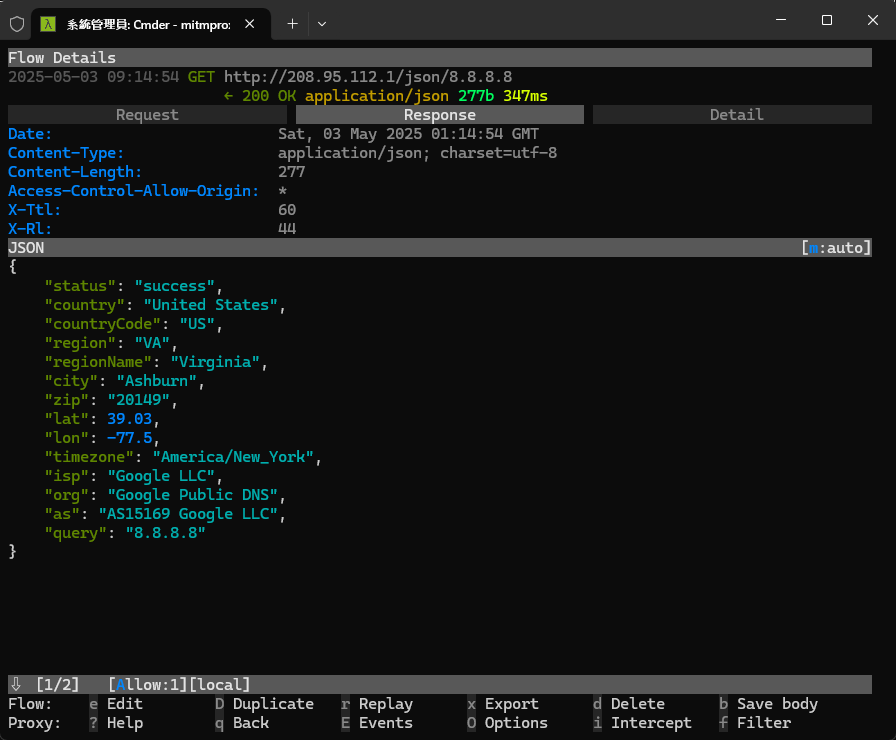This screenshot has height=740, width=896.
Task: Close the Cmder mitmproxy tab
Action: [x=250, y=23]
